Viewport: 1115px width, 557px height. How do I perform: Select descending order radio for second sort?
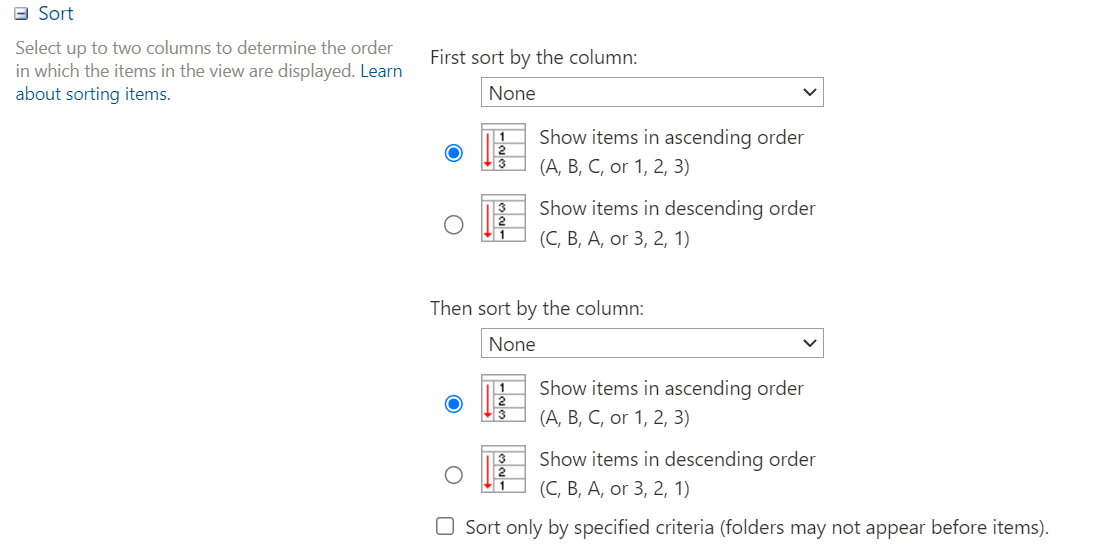(454, 475)
